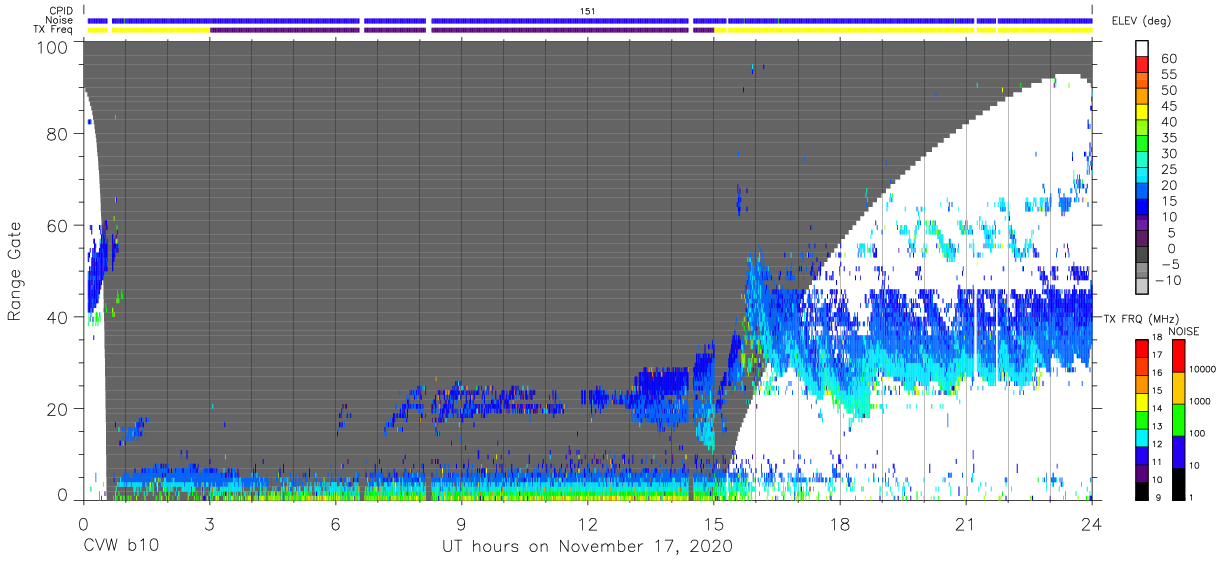This screenshot has height=567, width=1228.
Task: Click the x-axis tick label '24'
Action: (1091, 522)
